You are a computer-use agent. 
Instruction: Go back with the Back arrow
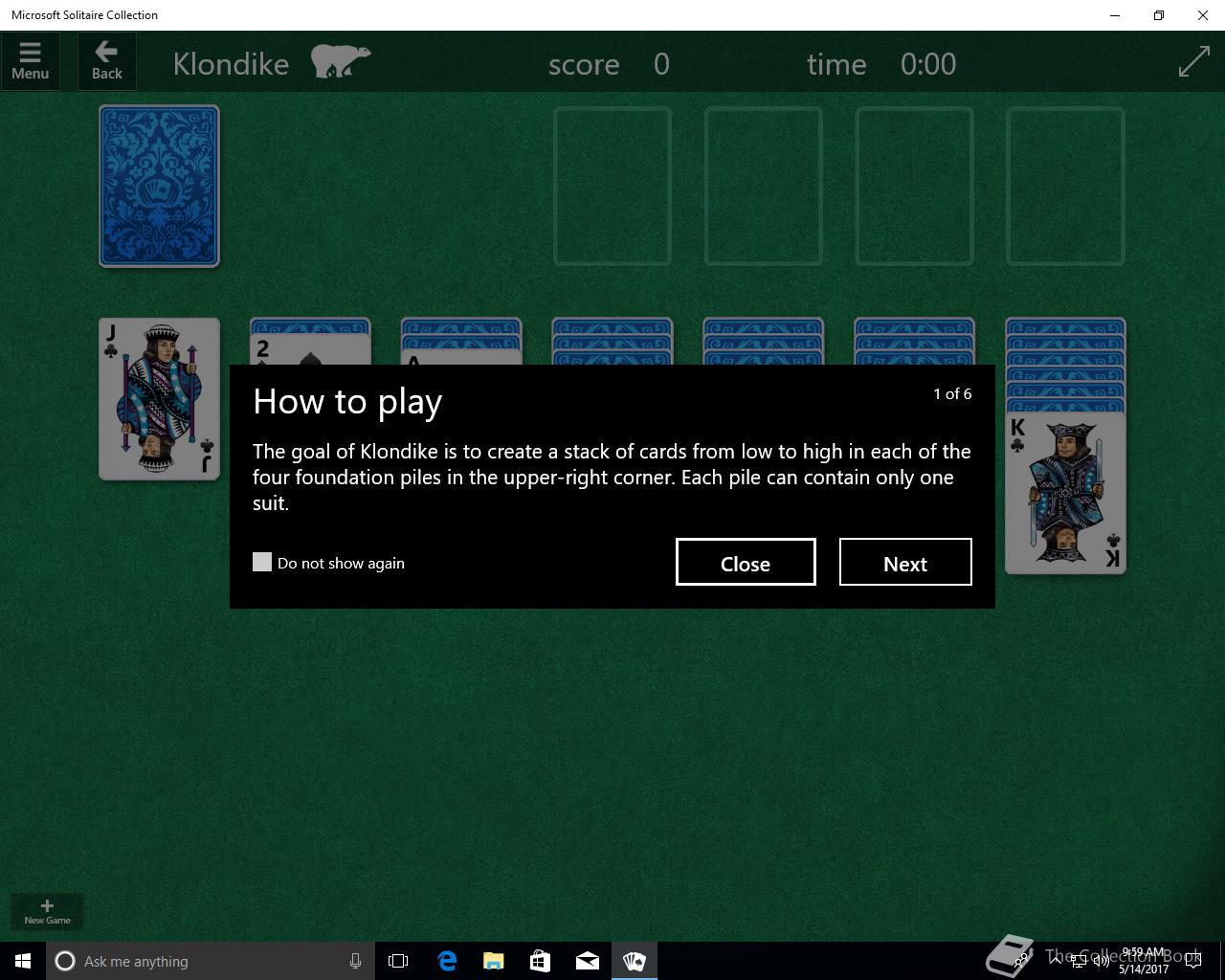coord(106,61)
